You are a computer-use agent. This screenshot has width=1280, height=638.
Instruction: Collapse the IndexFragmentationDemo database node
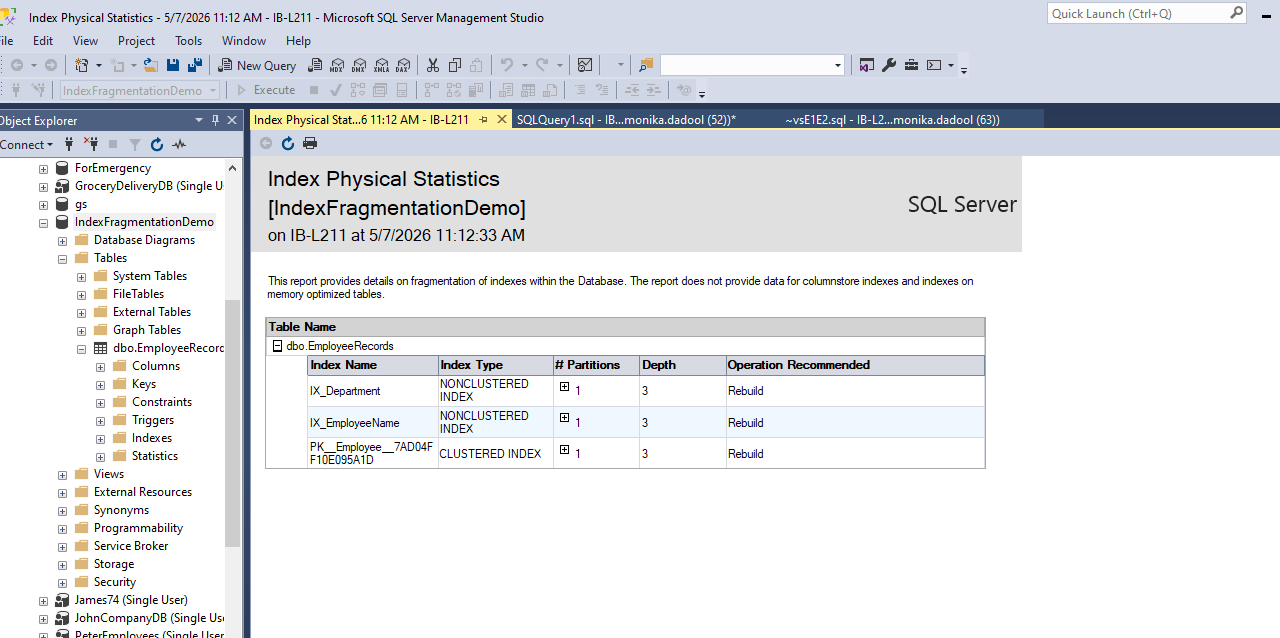(43, 222)
